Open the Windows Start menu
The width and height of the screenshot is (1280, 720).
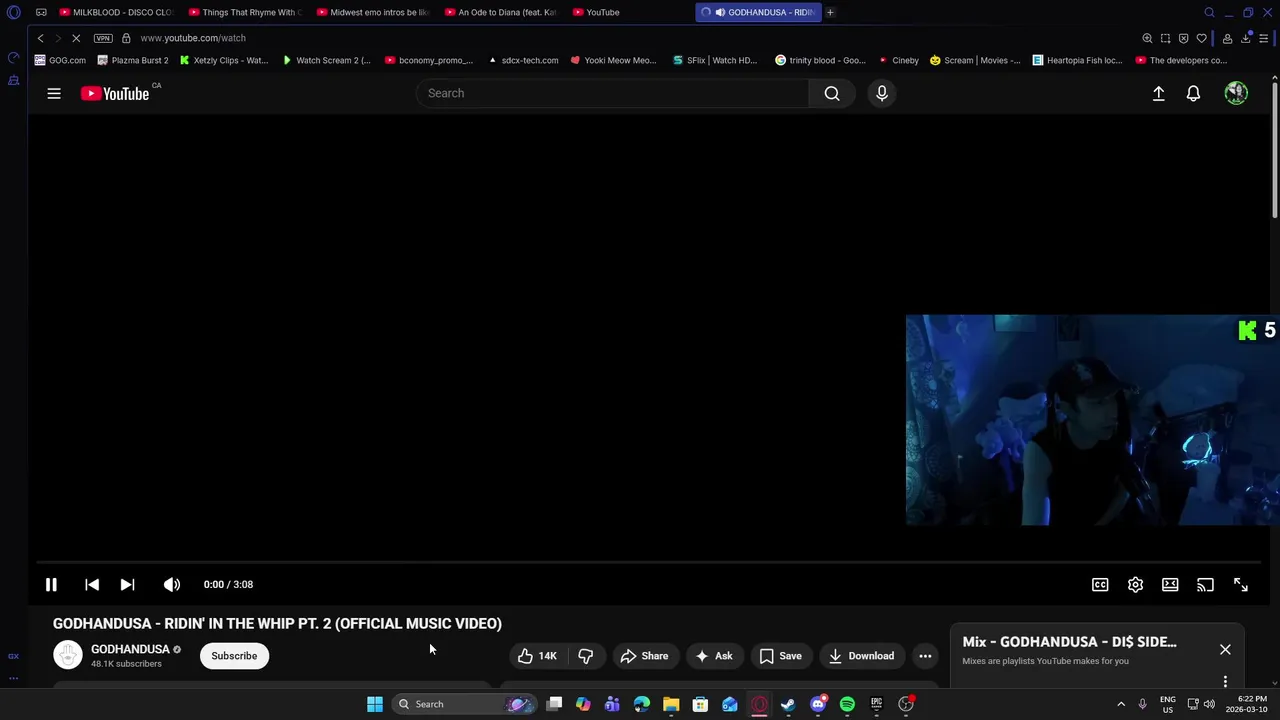(375, 704)
